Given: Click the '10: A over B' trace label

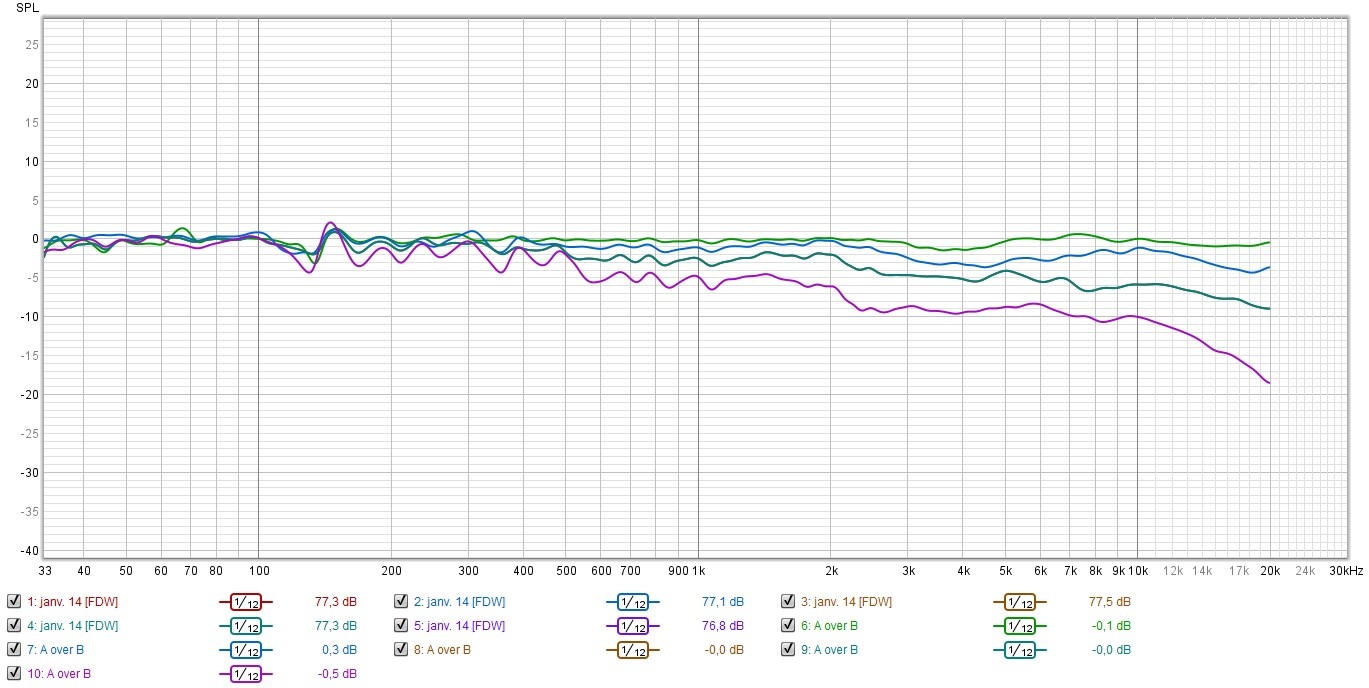Looking at the screenshot, I should 59,674.
